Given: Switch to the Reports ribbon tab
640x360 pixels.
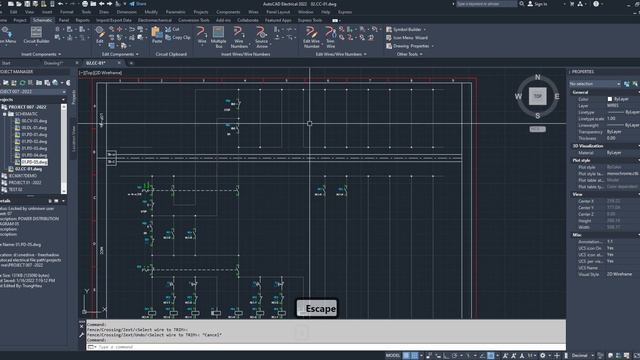Looking at the screenshot, I should pyautogui.click(x=82, y=20).
